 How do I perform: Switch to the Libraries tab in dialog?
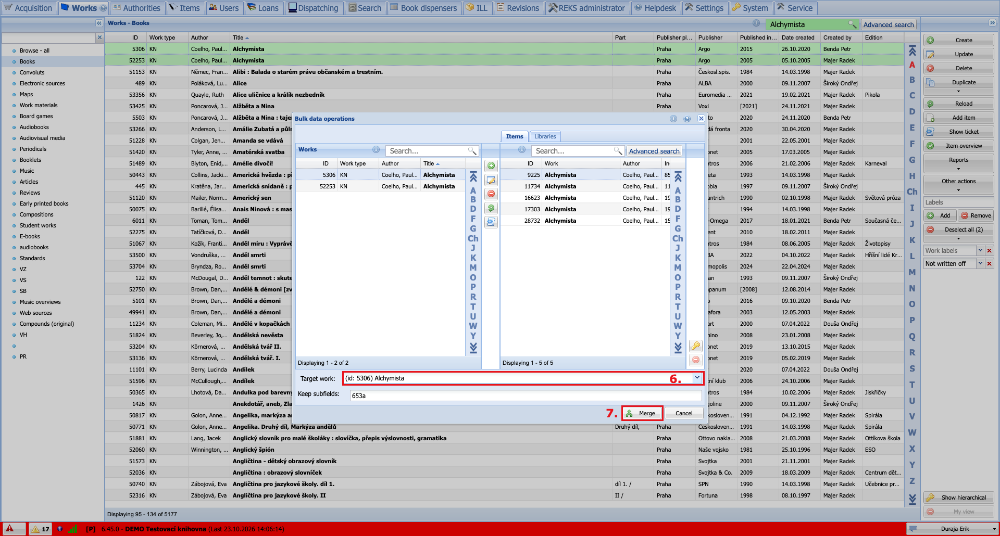[x=545, y=136]
